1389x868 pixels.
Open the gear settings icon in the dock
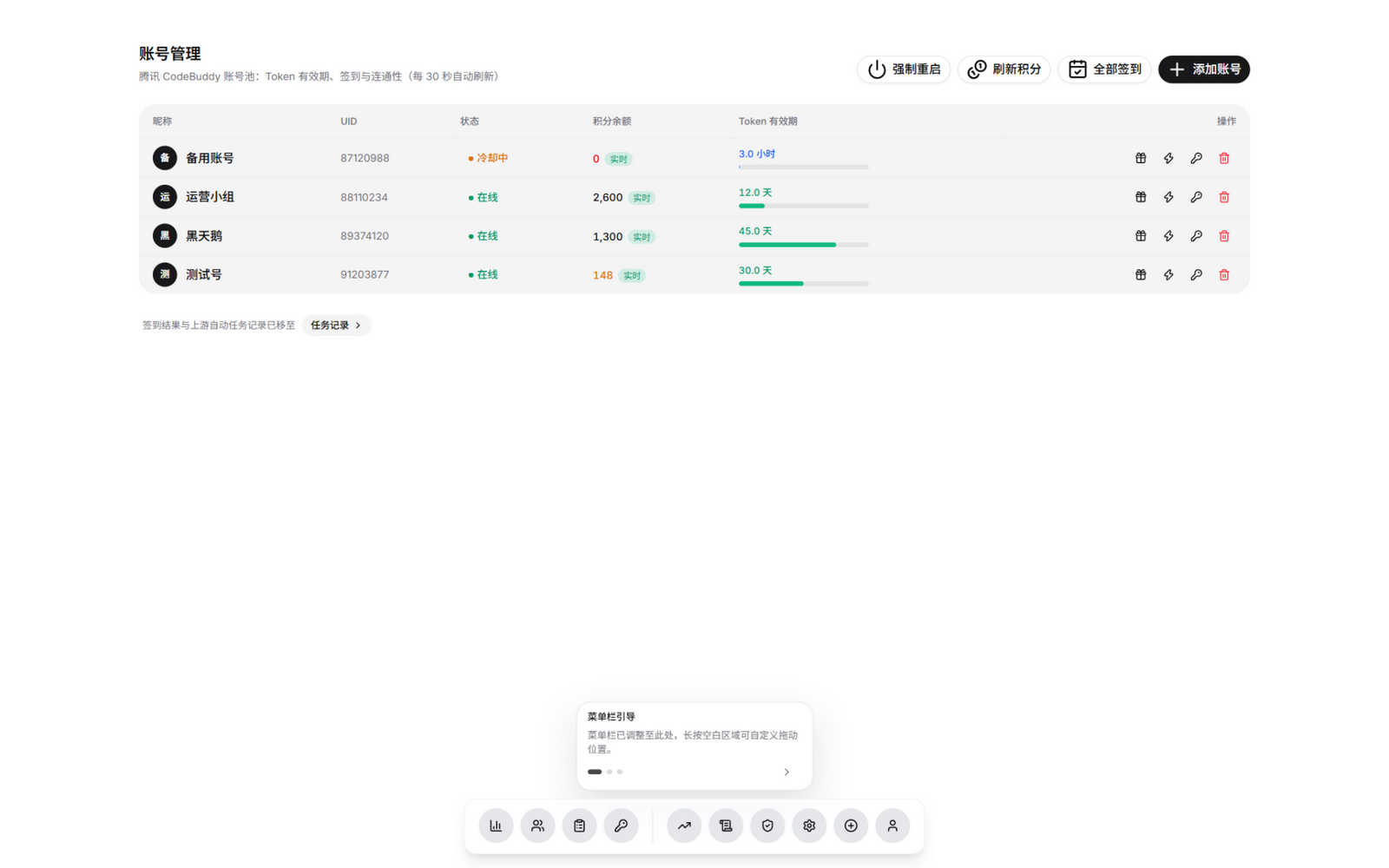coord(809,825)
